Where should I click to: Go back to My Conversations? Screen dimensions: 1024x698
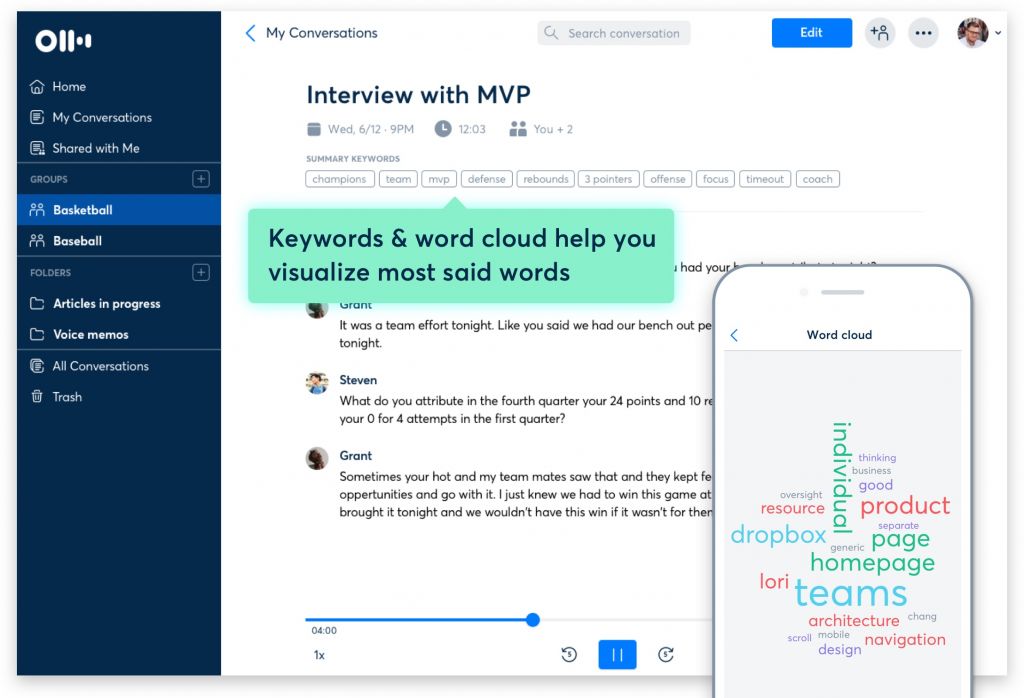coord(311,33)
